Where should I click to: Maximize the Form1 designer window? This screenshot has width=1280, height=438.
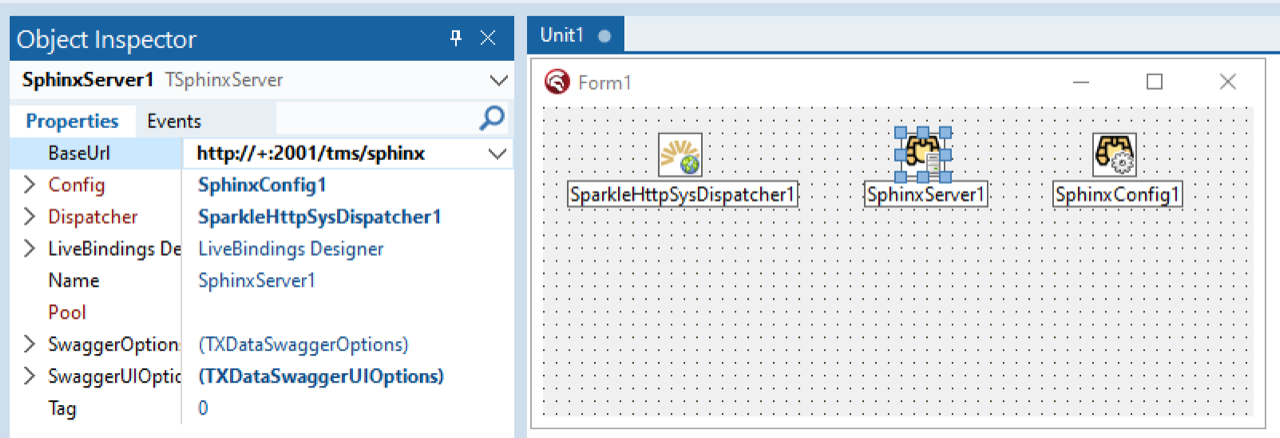pos(1154,82)
